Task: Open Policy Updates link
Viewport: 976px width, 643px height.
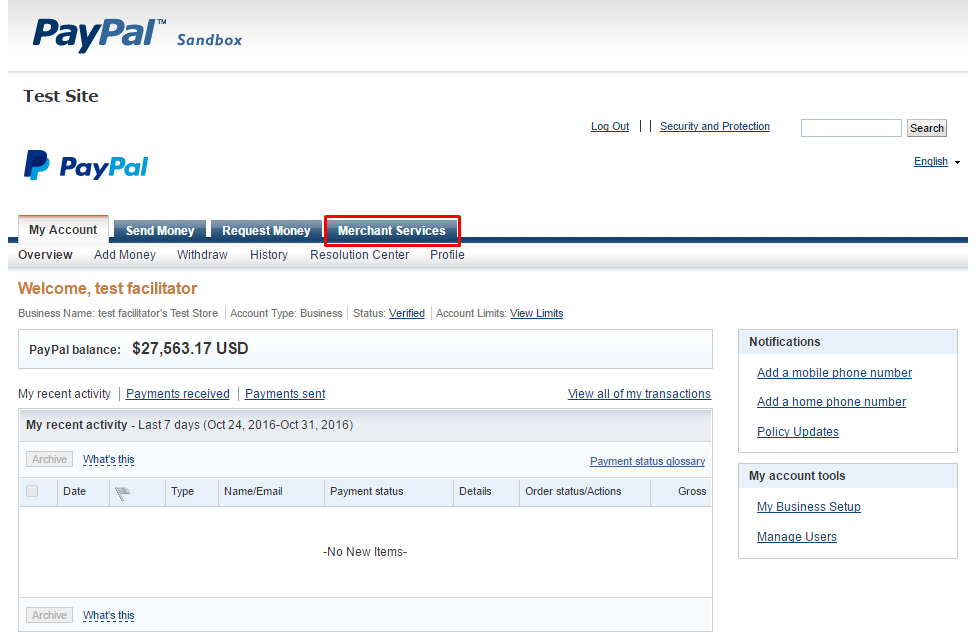Action: pyautogui.click(x=797, y=432)
